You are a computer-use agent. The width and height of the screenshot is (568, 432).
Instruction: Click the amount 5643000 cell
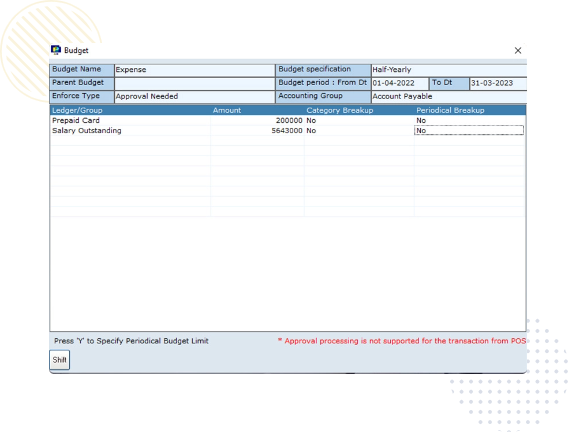[x=257, y=131]
